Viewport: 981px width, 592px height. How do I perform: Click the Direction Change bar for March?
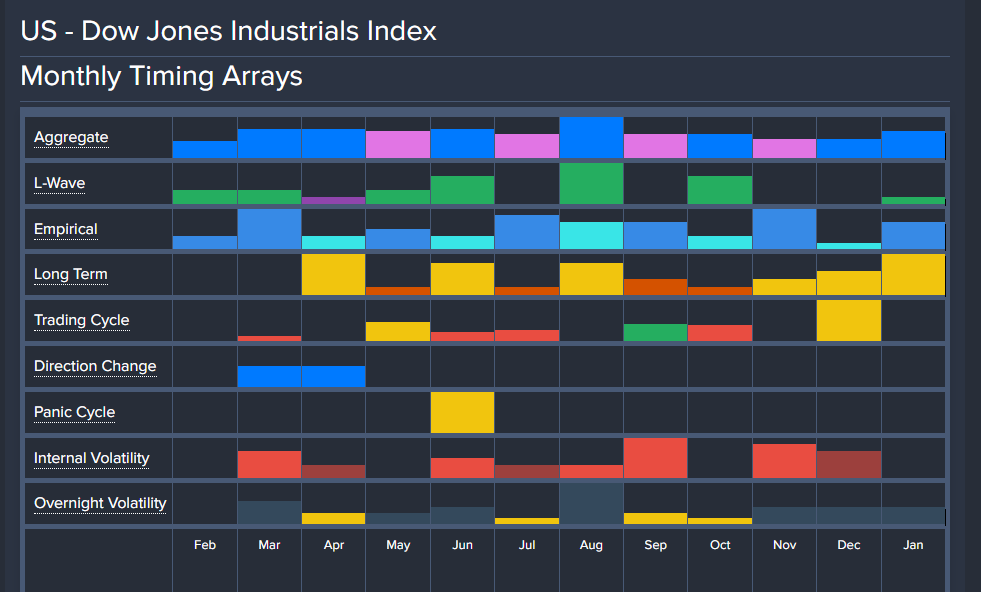tap(270, 377)
